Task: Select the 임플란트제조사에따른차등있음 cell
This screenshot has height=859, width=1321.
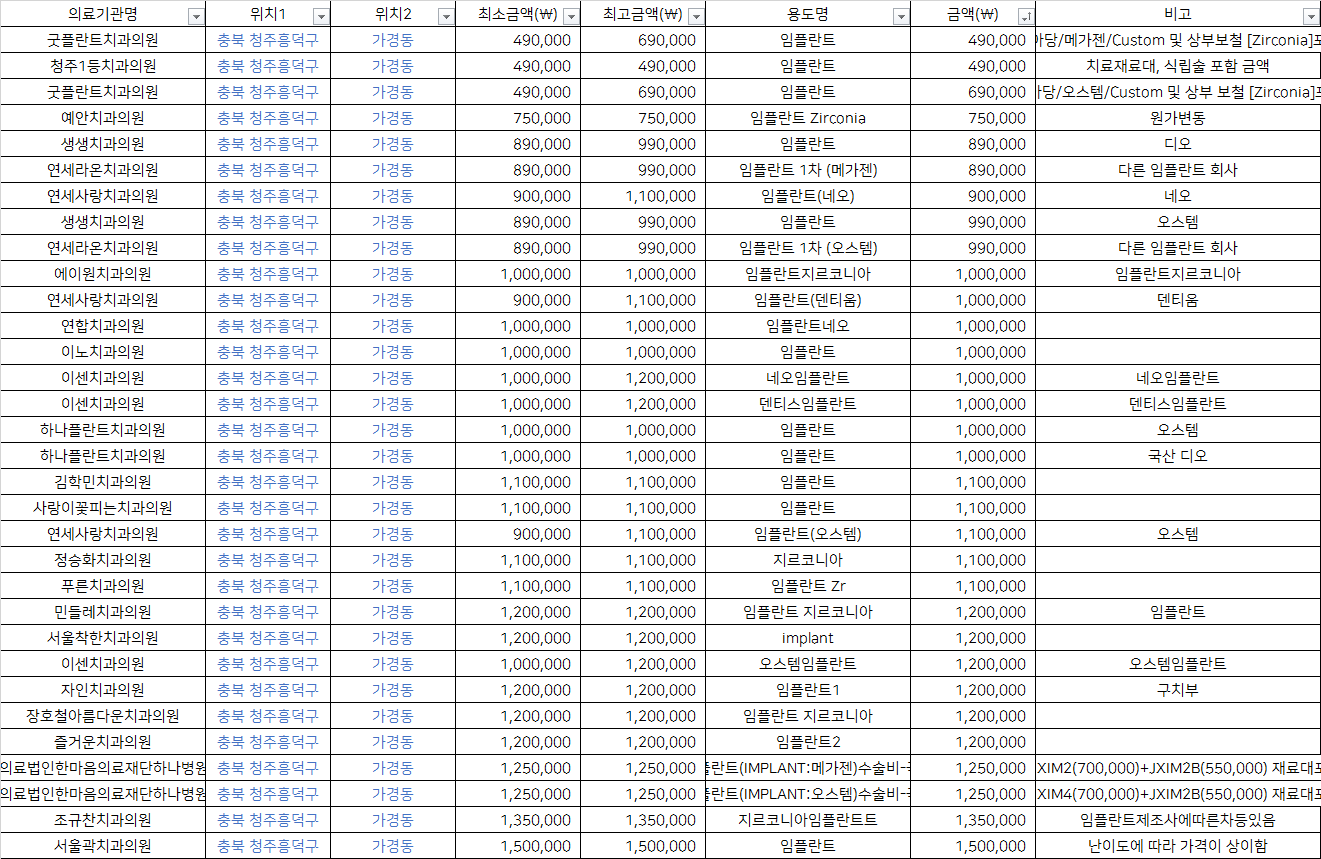Action: click(1178, 820)
